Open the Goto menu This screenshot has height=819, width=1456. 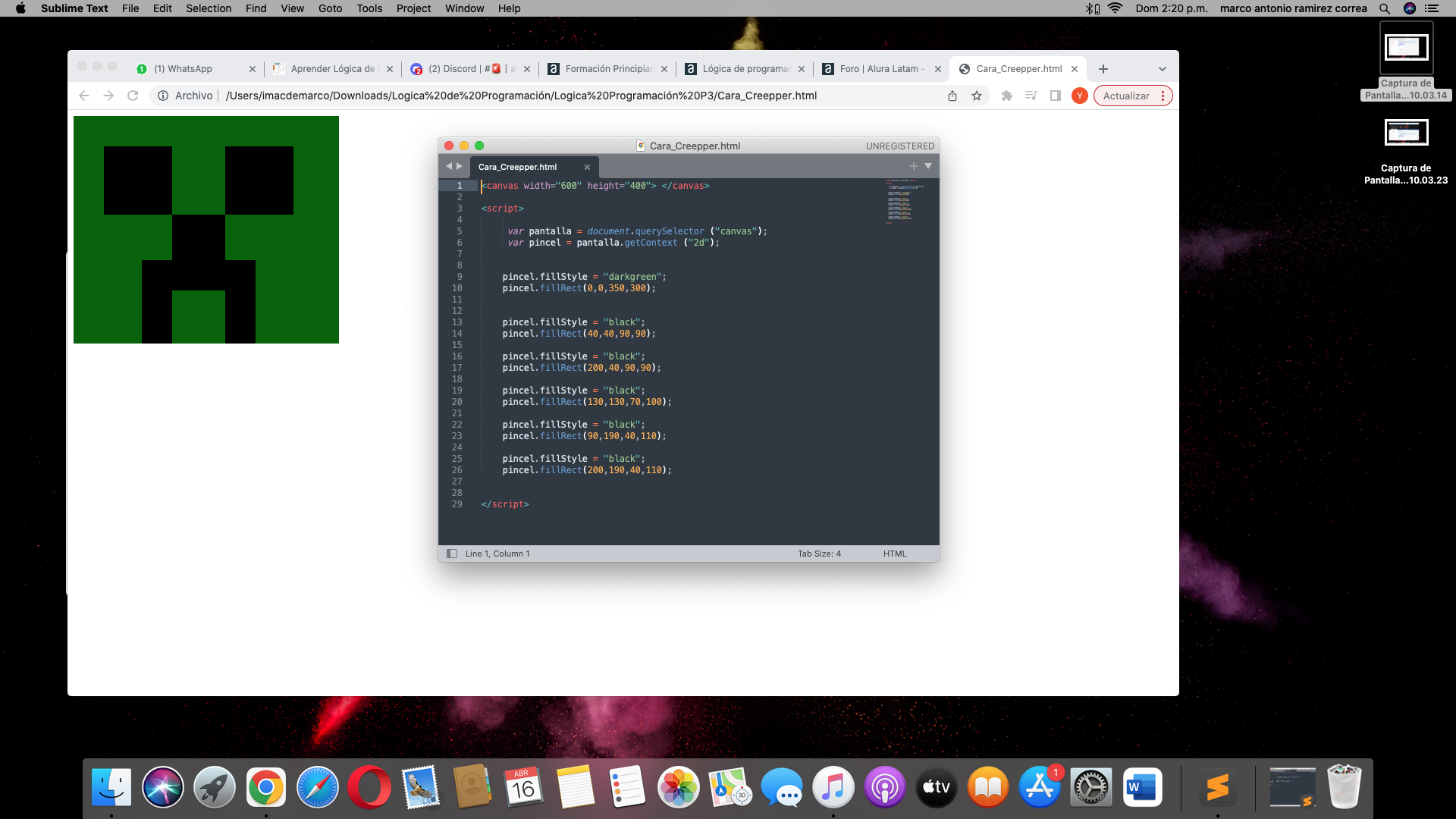(330, 8)
